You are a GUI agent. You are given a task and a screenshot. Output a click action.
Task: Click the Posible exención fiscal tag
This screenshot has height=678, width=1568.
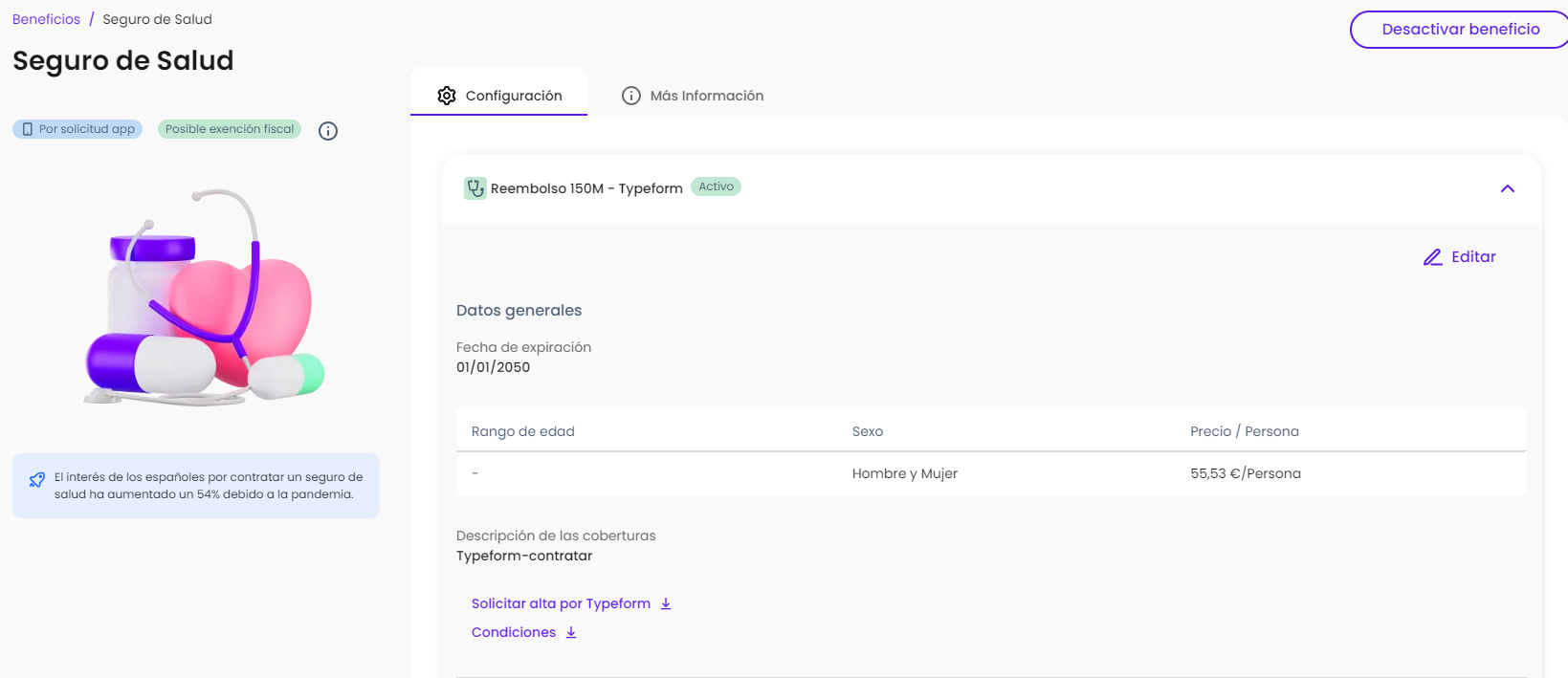tap(229, 129)
